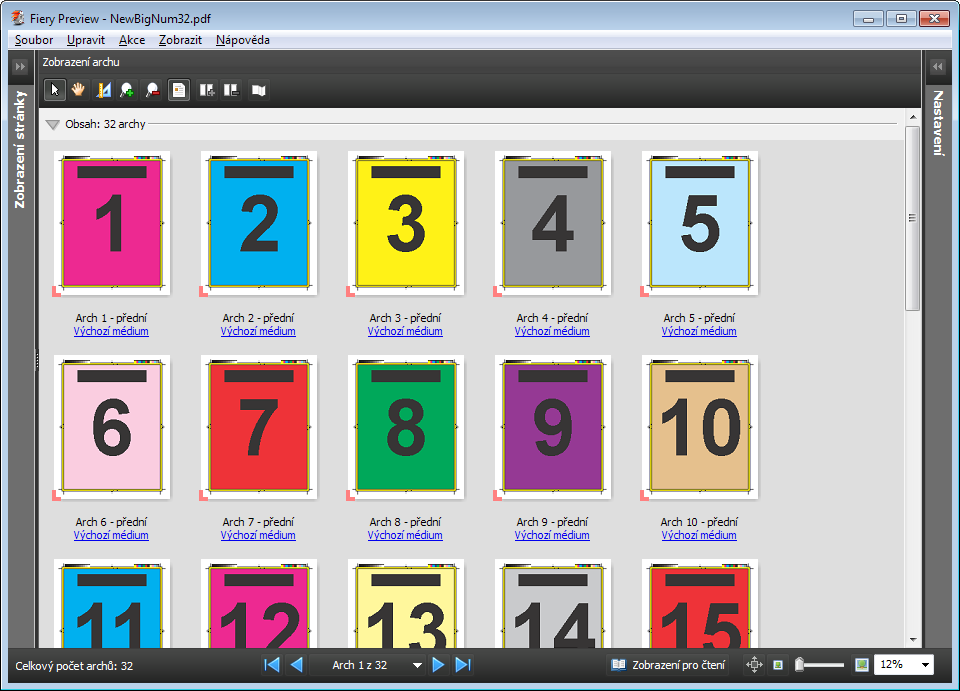Screen dimensions: 960x691
Task: Open the Soubor menu
Action: tap(34, 40)
